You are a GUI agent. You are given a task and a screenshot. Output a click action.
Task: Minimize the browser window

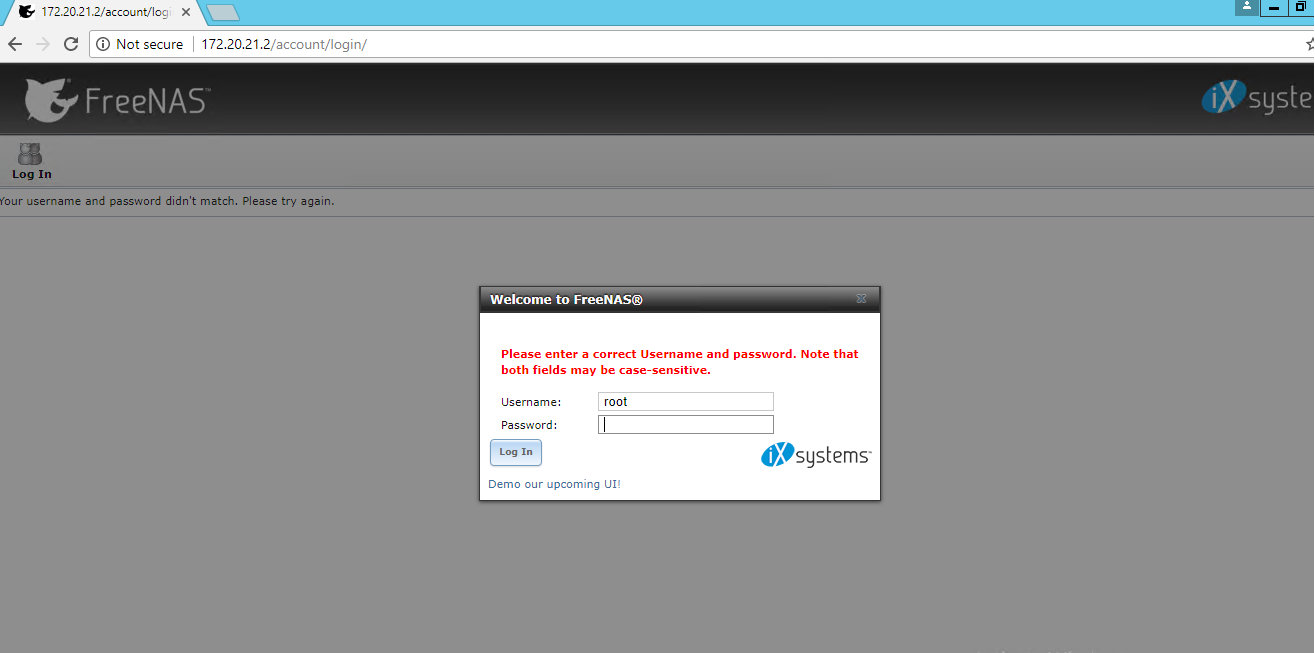tap(1274, 7)
